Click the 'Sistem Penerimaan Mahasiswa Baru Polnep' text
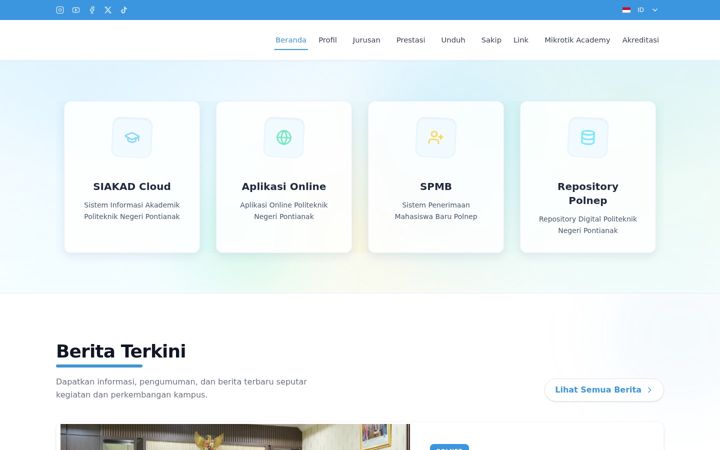 tap(436, 211)
